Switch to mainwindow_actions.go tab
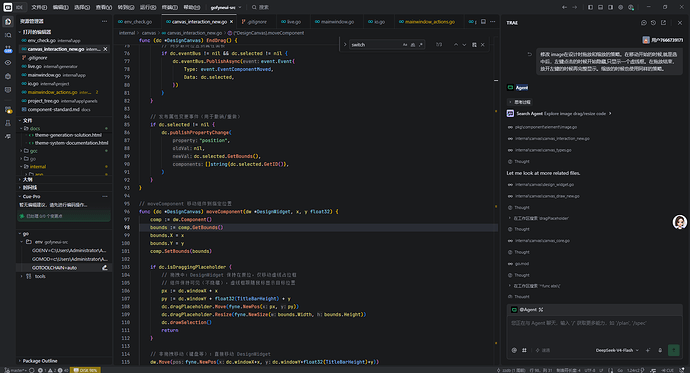 429,22
